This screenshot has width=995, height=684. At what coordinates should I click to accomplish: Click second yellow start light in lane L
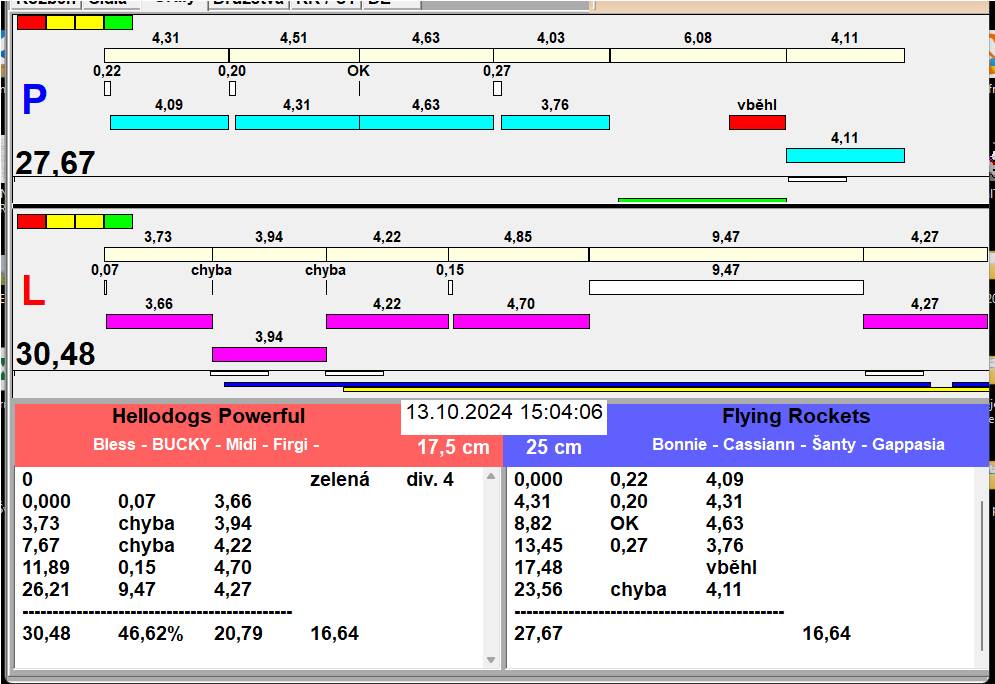click(x=89, y=221)
